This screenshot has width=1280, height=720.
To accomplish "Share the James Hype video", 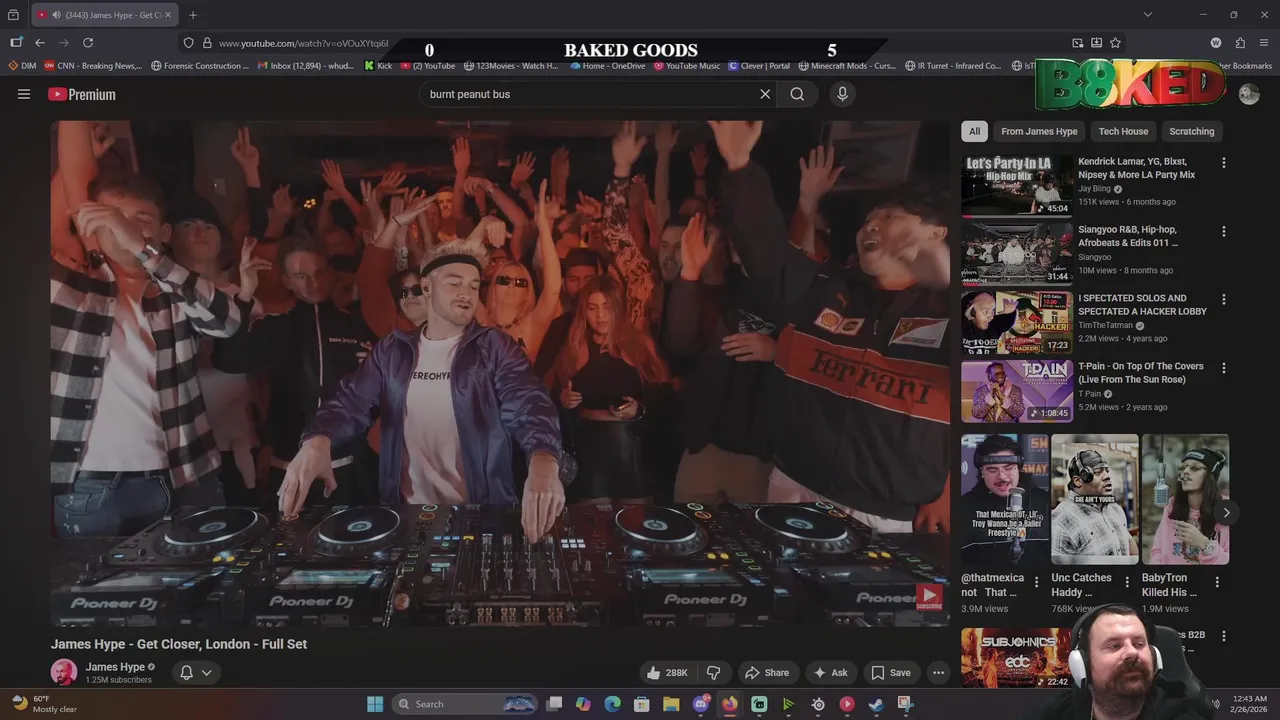I will click(x=767, y=673).
